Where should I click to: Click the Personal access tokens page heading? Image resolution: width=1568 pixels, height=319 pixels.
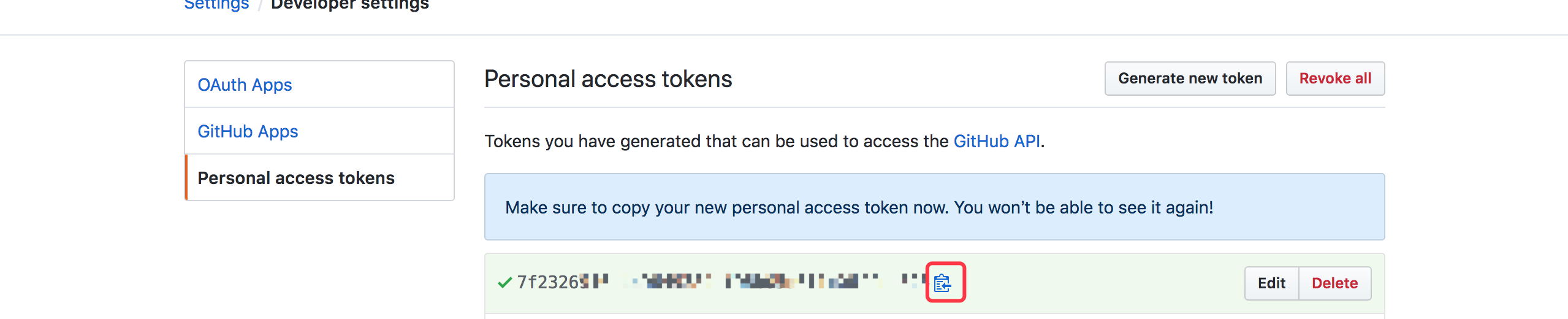(x=608, y=79)
